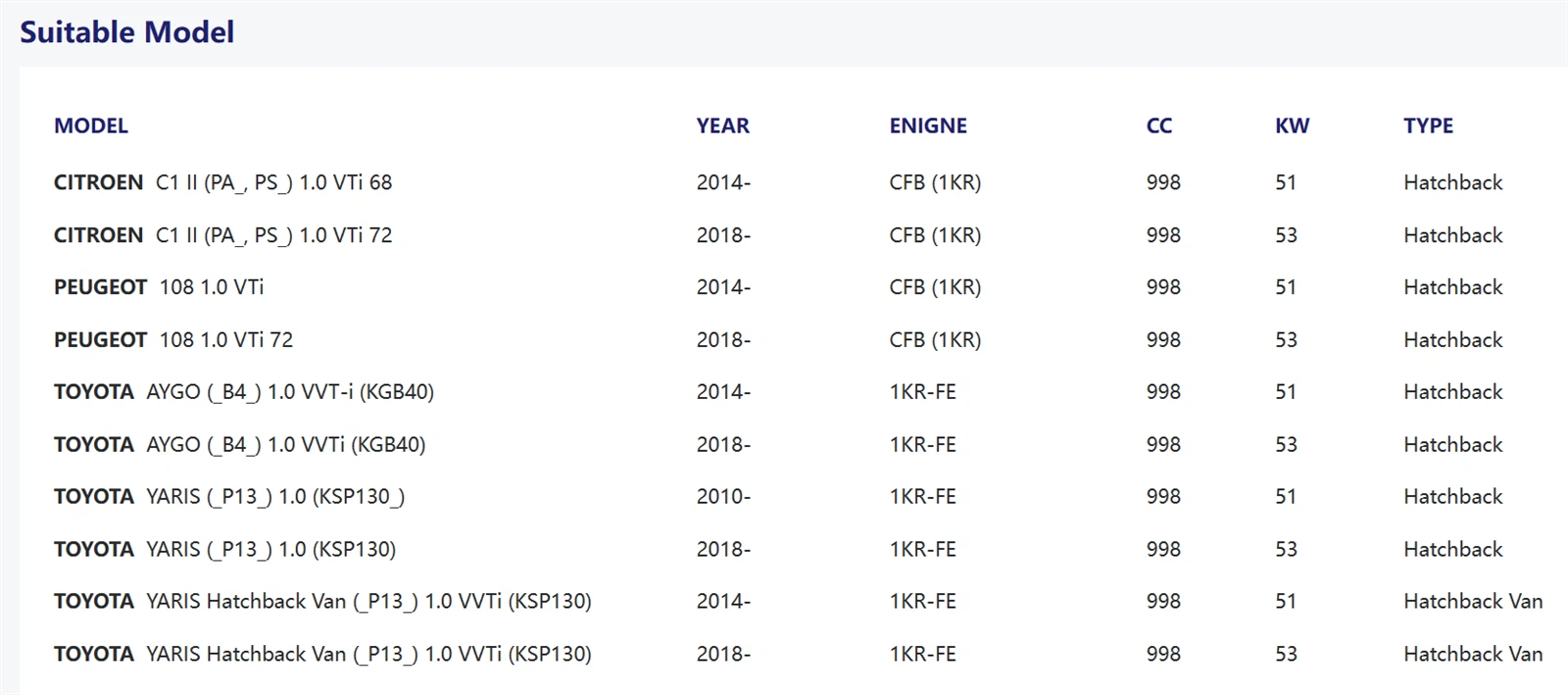Select the YEAR column header

[x=723, y=125]
